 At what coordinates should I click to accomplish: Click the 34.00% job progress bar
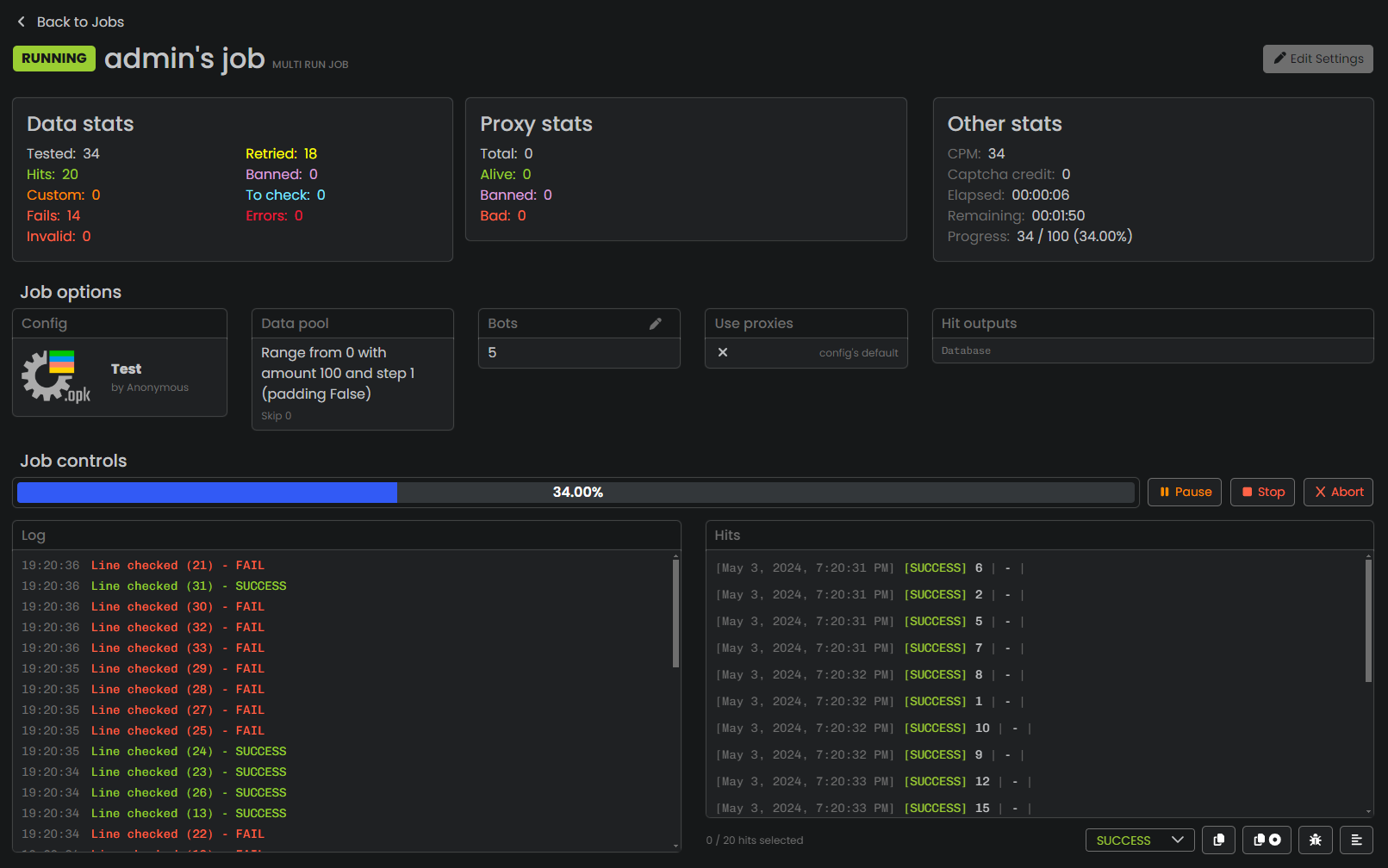(576, 492)
